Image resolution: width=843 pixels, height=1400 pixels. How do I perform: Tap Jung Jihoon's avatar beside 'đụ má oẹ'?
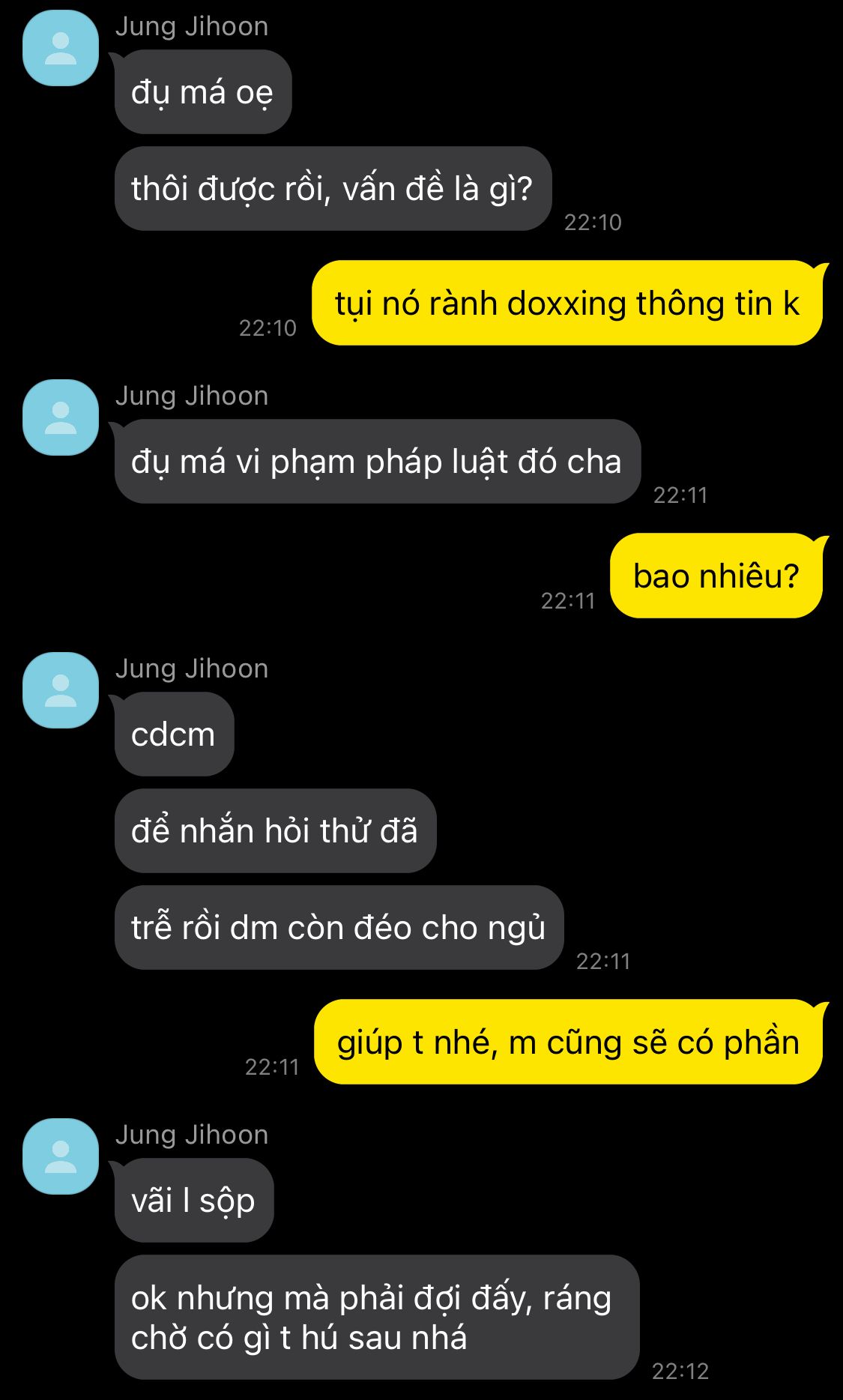click(61, 48)
